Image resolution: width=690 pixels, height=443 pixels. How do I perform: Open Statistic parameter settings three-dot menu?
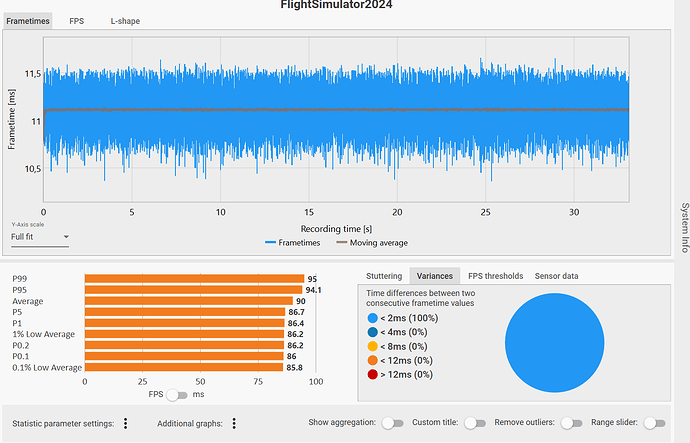click(125, 424)
